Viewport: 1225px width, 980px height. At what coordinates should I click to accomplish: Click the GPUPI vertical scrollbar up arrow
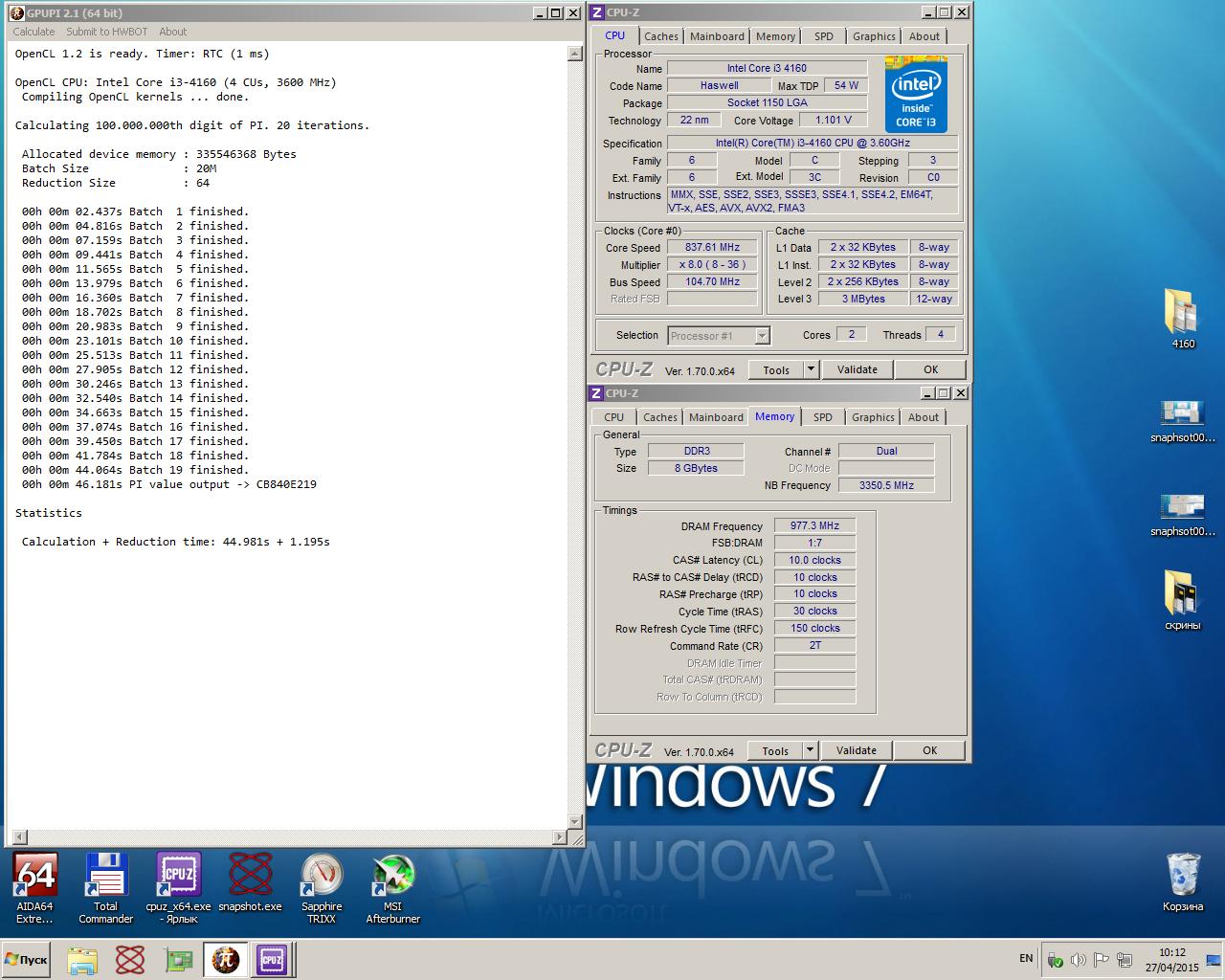coord(575,54)
